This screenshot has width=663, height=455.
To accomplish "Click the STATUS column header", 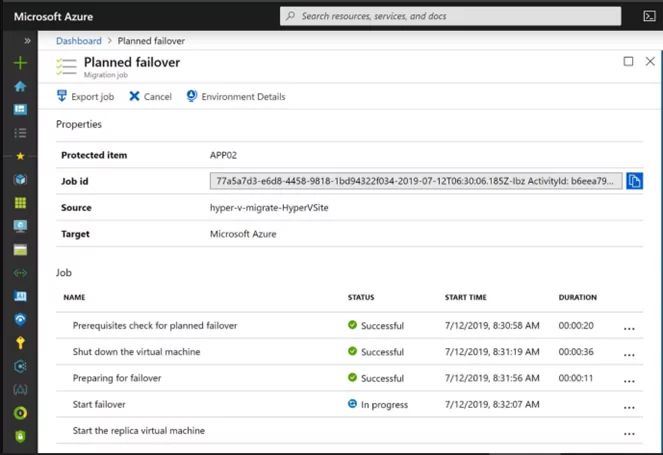I will (361, 297).
